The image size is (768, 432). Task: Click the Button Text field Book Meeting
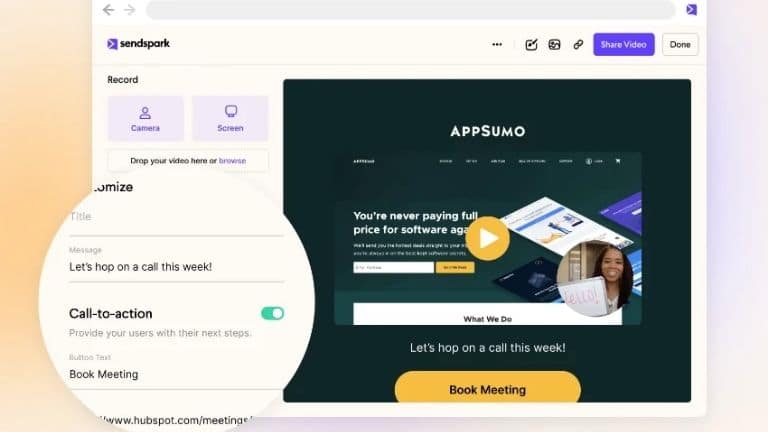[x=176, y=374]
